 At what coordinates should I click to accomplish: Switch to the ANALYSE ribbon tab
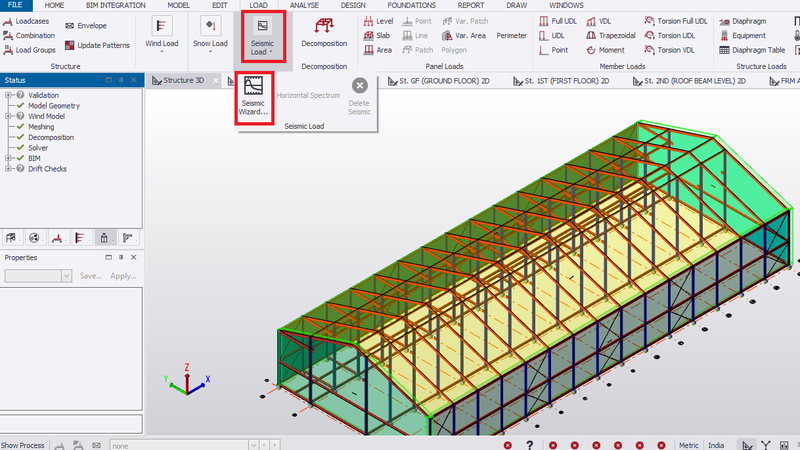pos(304,5)
